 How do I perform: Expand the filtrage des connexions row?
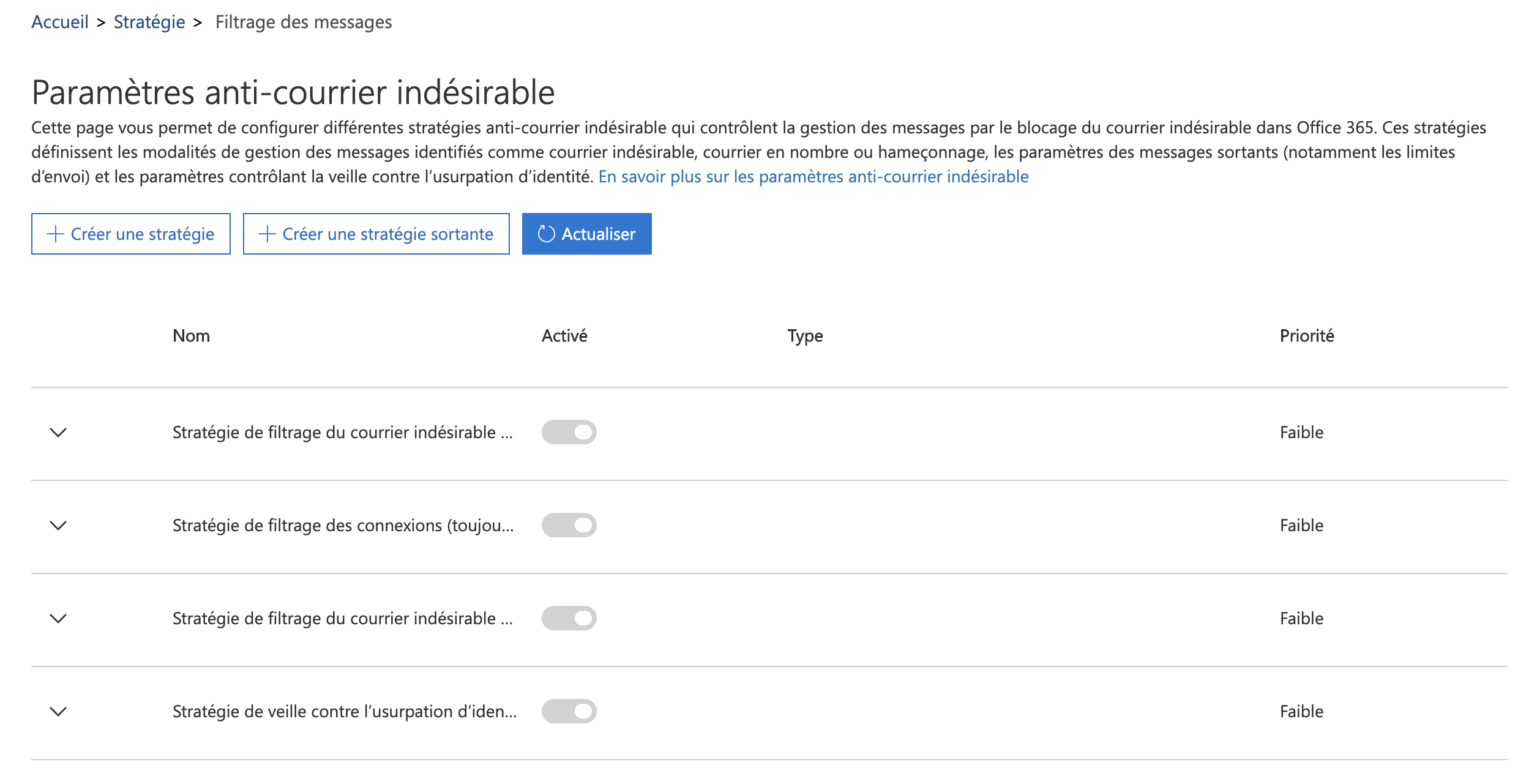coord(58,526)
